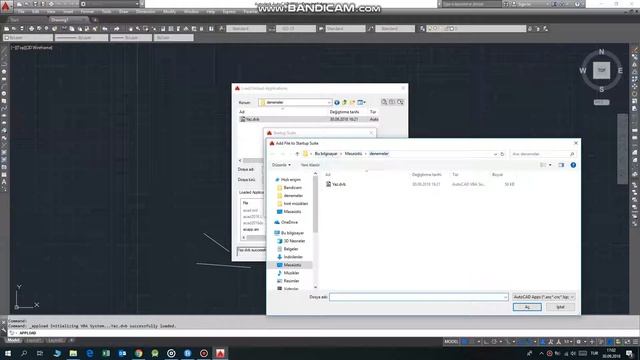Screen dimensions: 640x360
Task: Select İndirilenler in navigation pane
Action: pos(293,257)
